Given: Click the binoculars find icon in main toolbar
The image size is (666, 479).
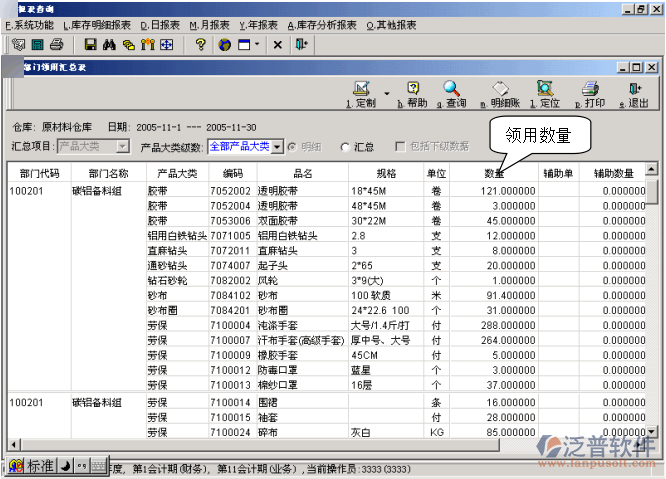Looking at the screenshot, I should coord(109,45).
